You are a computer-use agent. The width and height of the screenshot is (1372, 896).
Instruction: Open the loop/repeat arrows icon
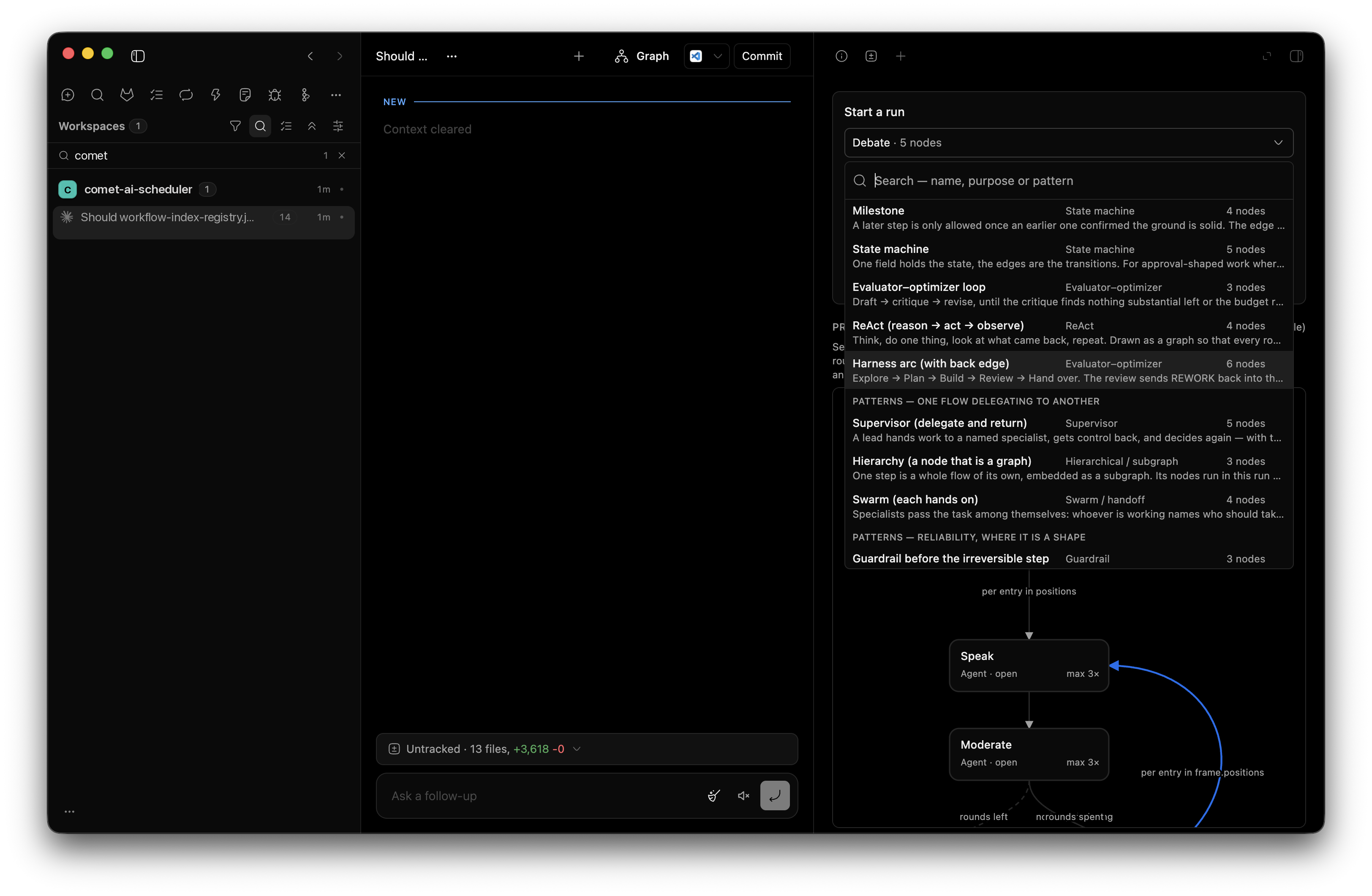coord(185,95)
